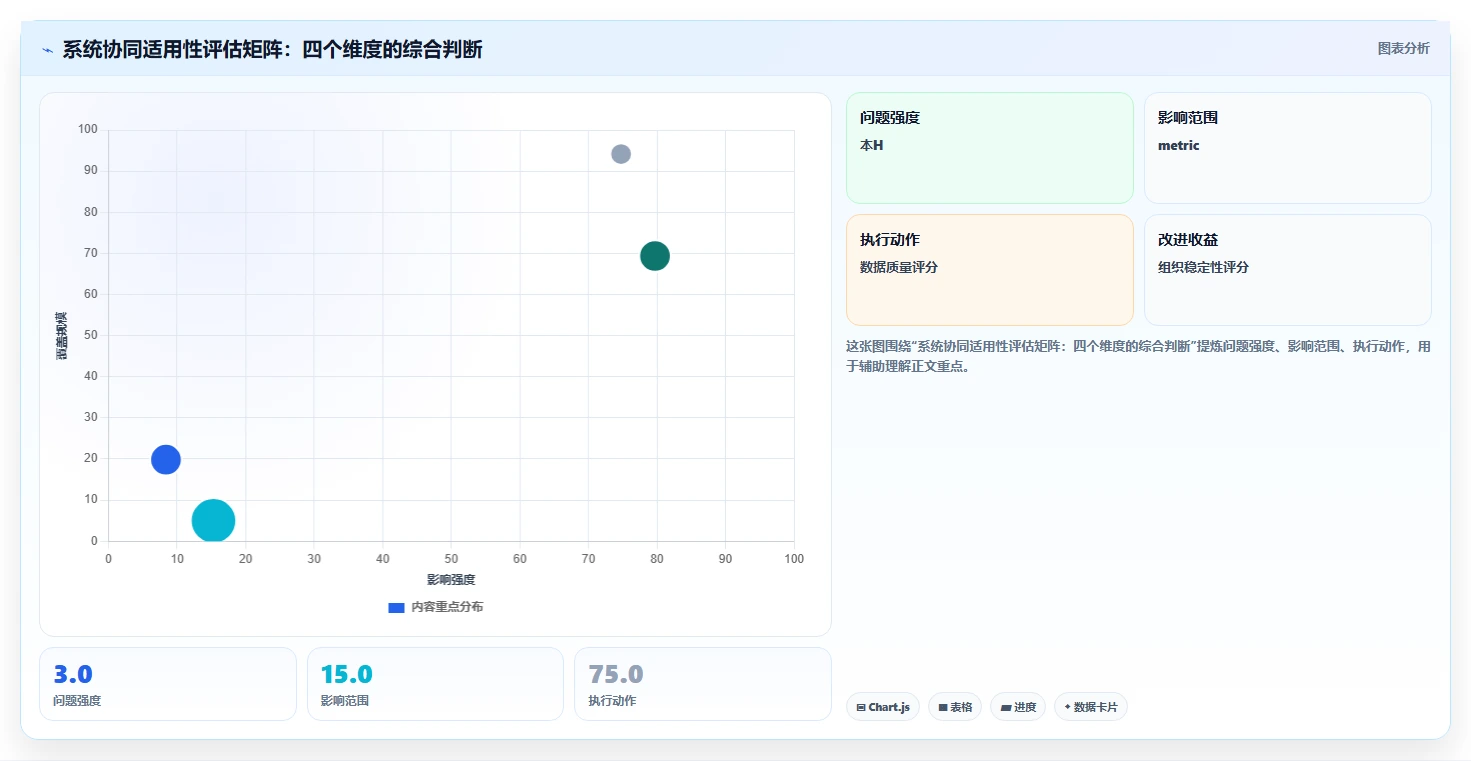This screenshot has height=761, width=1471.
Task: Click the 组织稳定性评分 text
Action: [x=1203, y=267]
